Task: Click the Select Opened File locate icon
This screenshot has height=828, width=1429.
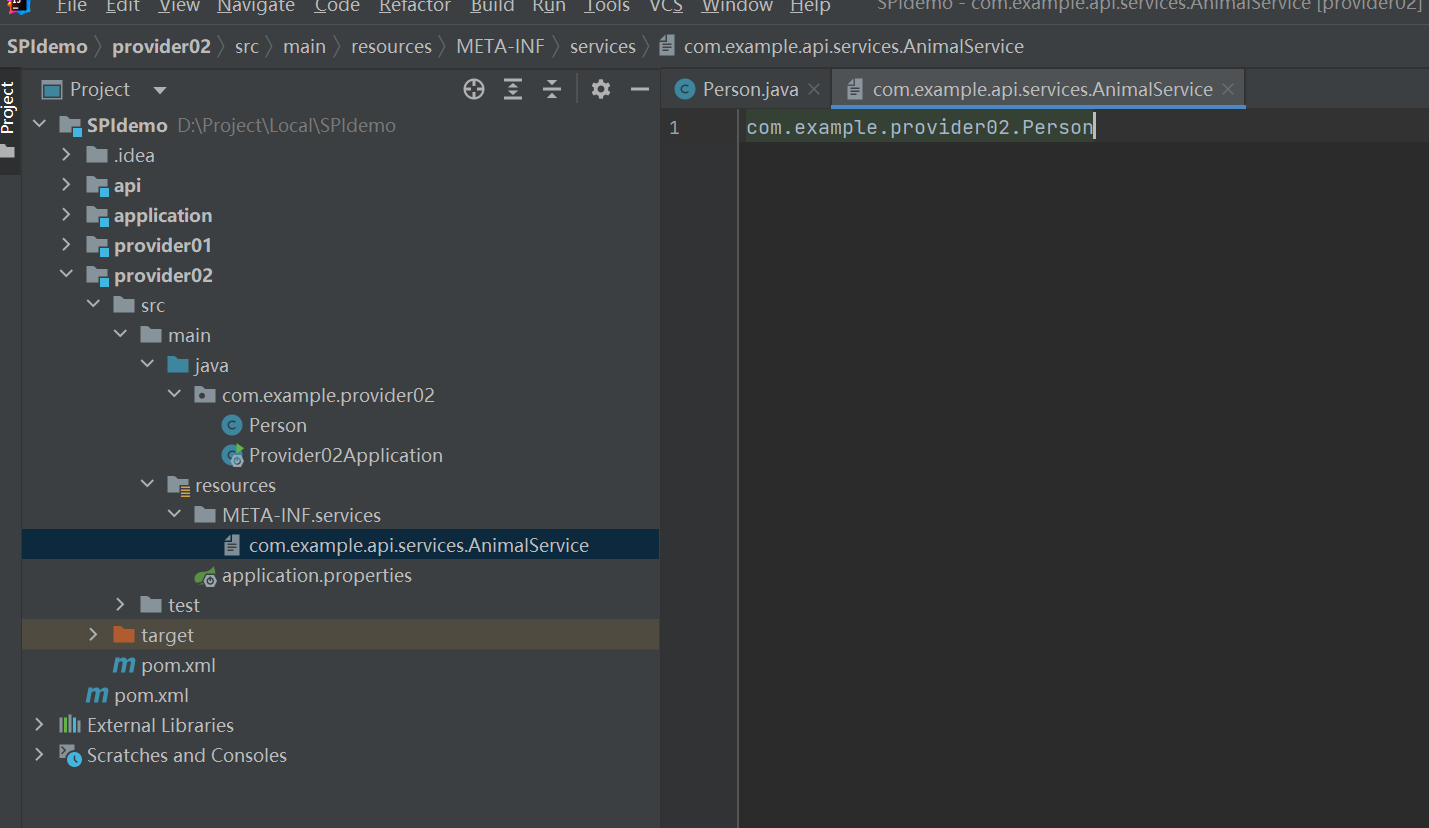Action: coord(474,90)
